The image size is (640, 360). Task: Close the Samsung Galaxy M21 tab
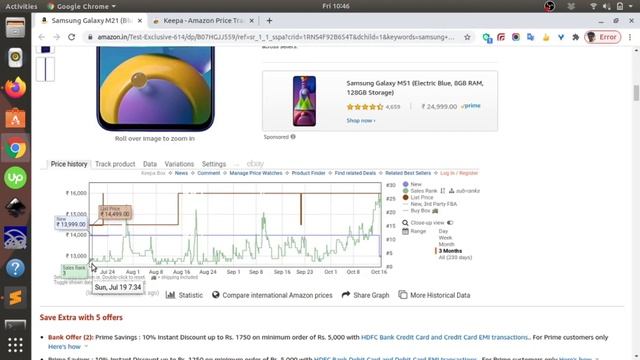coord(140,20)
